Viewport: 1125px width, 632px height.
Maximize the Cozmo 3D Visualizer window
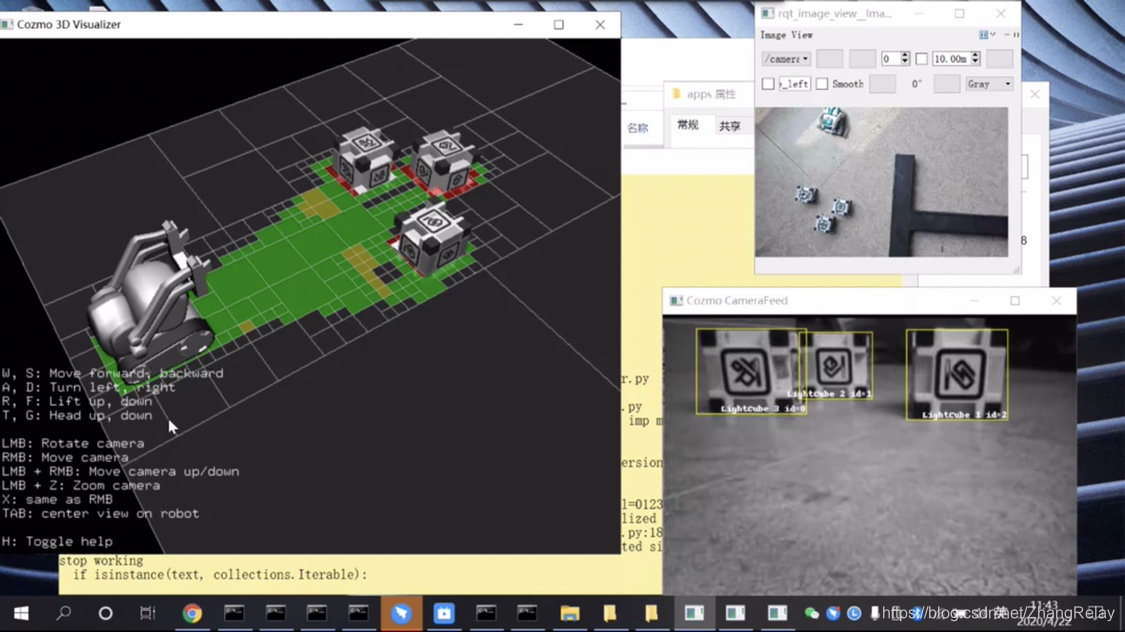tap(559, 24)
